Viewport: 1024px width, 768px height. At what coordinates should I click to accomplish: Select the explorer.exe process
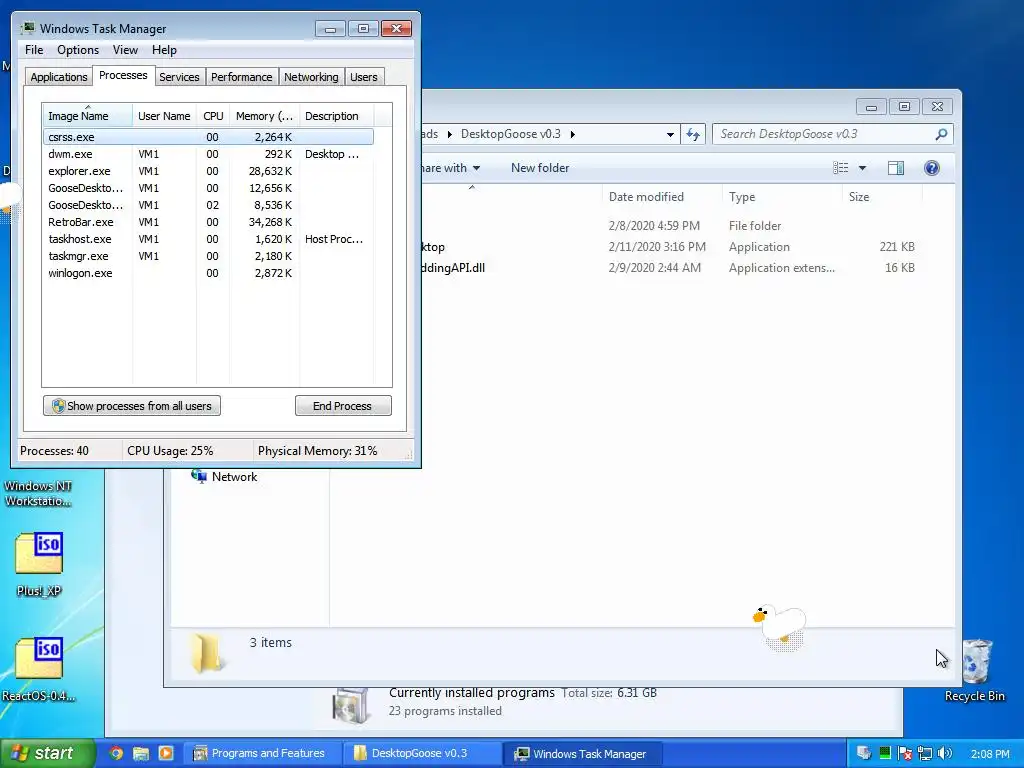click(208, 171)
